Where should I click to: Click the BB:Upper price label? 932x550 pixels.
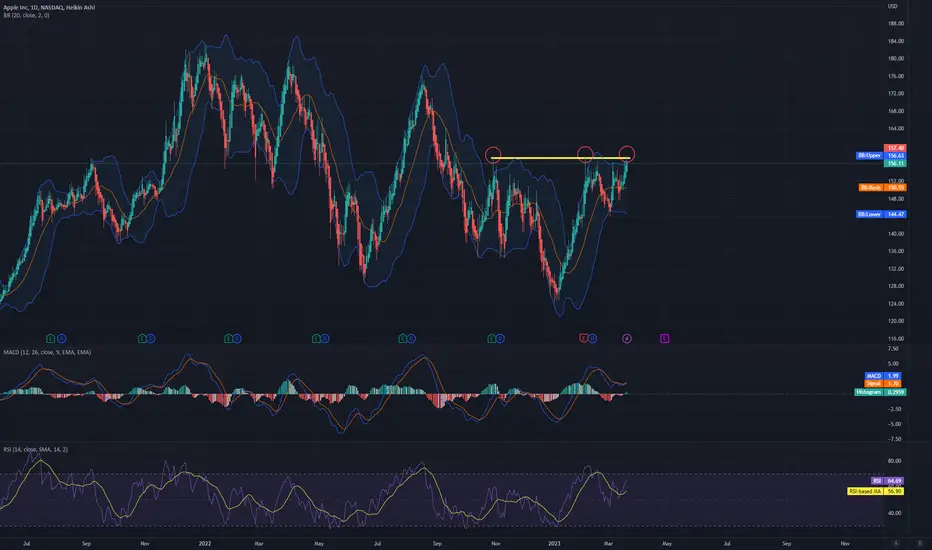coord(881,155)
